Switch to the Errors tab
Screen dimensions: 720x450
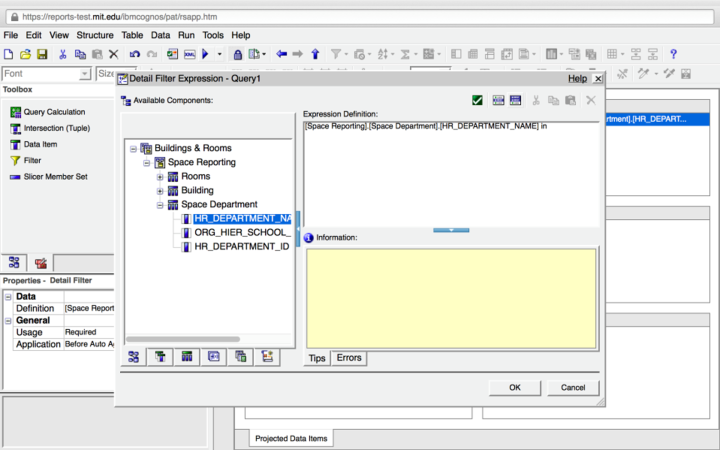coord(348,357)
